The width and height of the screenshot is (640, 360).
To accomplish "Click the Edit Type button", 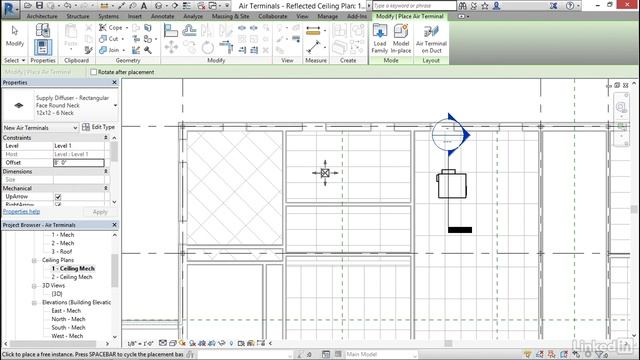I will point(98,127).
